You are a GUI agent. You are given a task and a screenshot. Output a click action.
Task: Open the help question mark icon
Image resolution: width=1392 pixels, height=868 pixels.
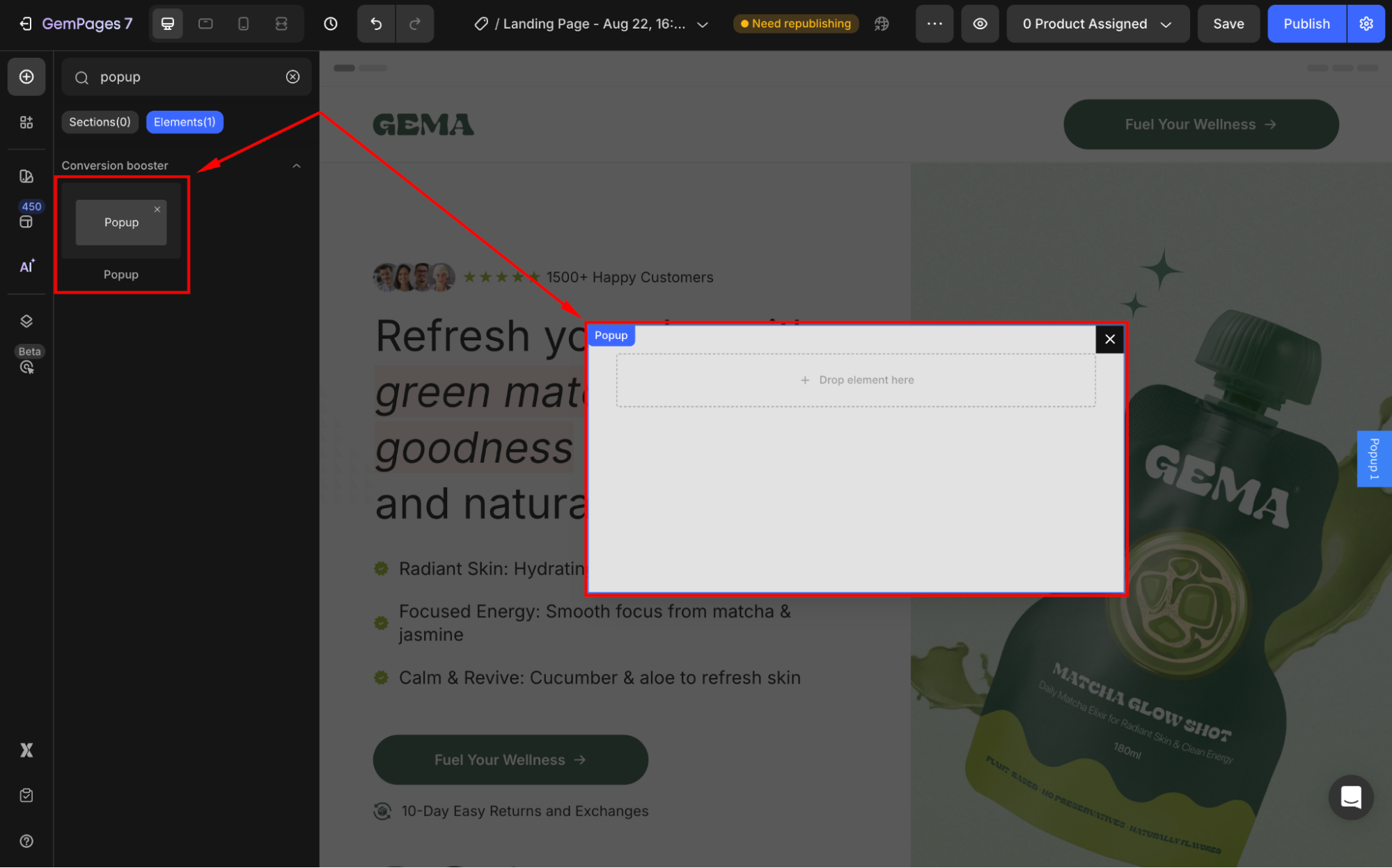(26, 841)
